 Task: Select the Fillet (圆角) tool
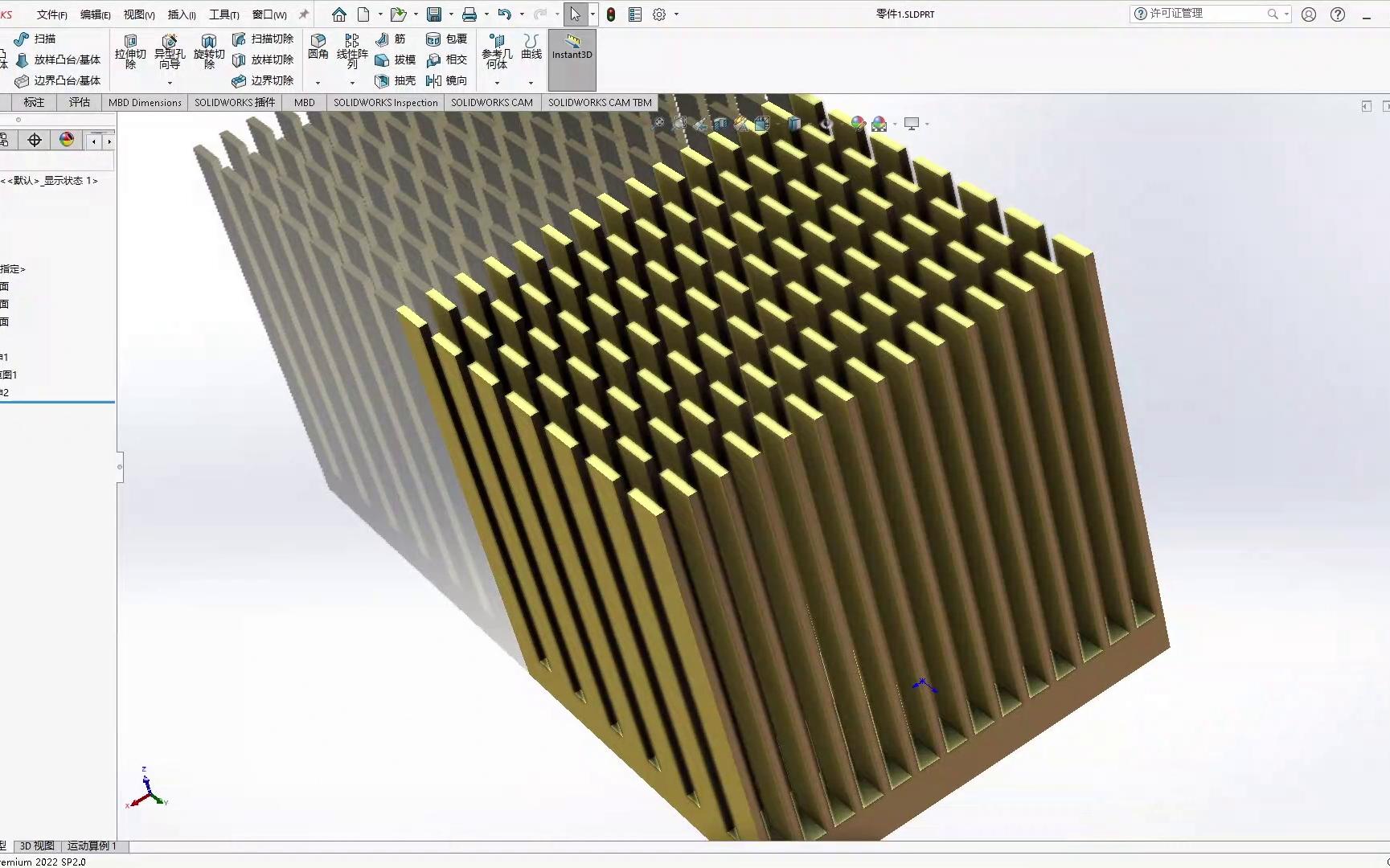[x=318, y=48]
